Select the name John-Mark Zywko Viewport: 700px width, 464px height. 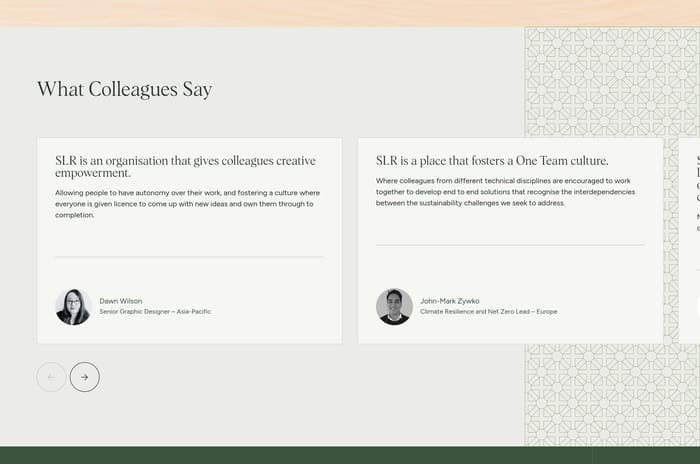451,300
